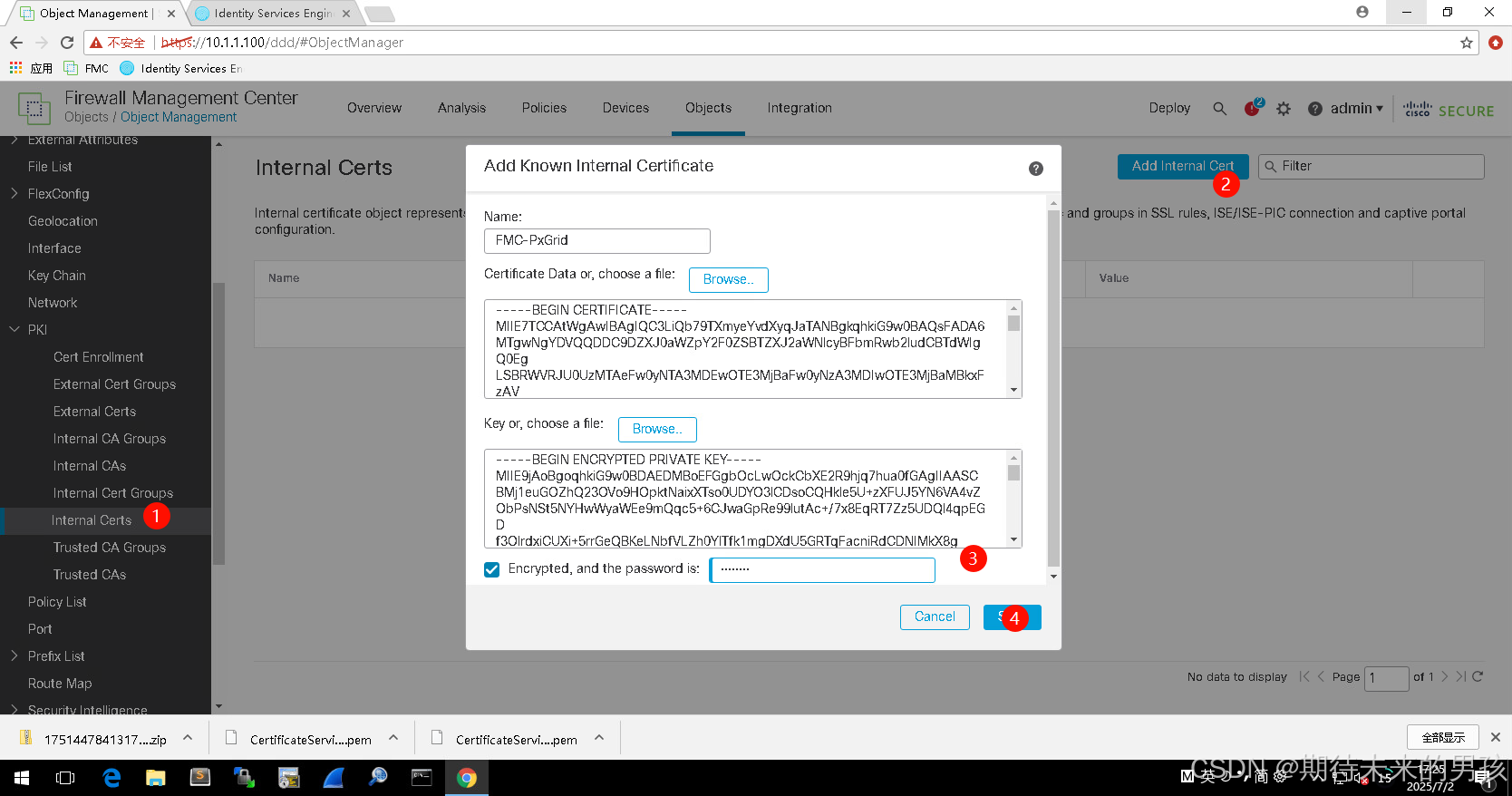Click the browser back arrow
The height and width of the screenshot is (796, 1512).
pyautogui.click(x=16, y=43)
